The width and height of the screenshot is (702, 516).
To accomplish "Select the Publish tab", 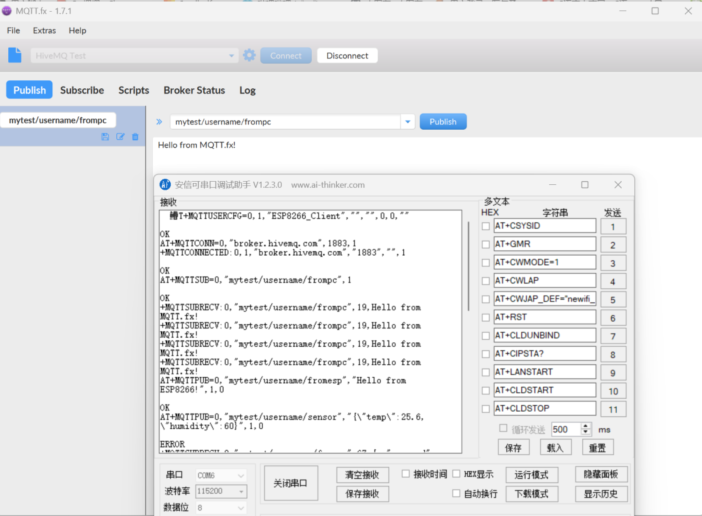I will tap(30, 90).
